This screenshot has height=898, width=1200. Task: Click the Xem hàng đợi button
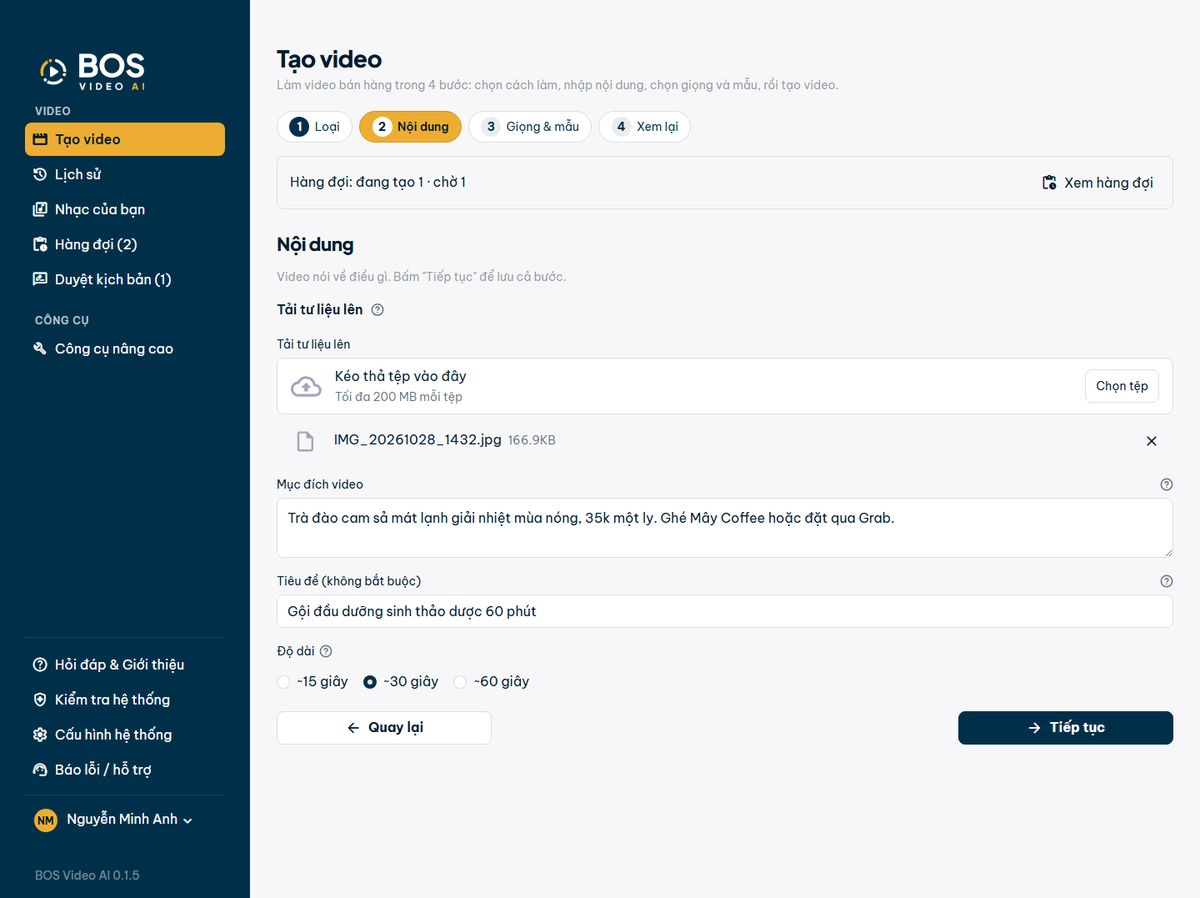[1097, 183]
